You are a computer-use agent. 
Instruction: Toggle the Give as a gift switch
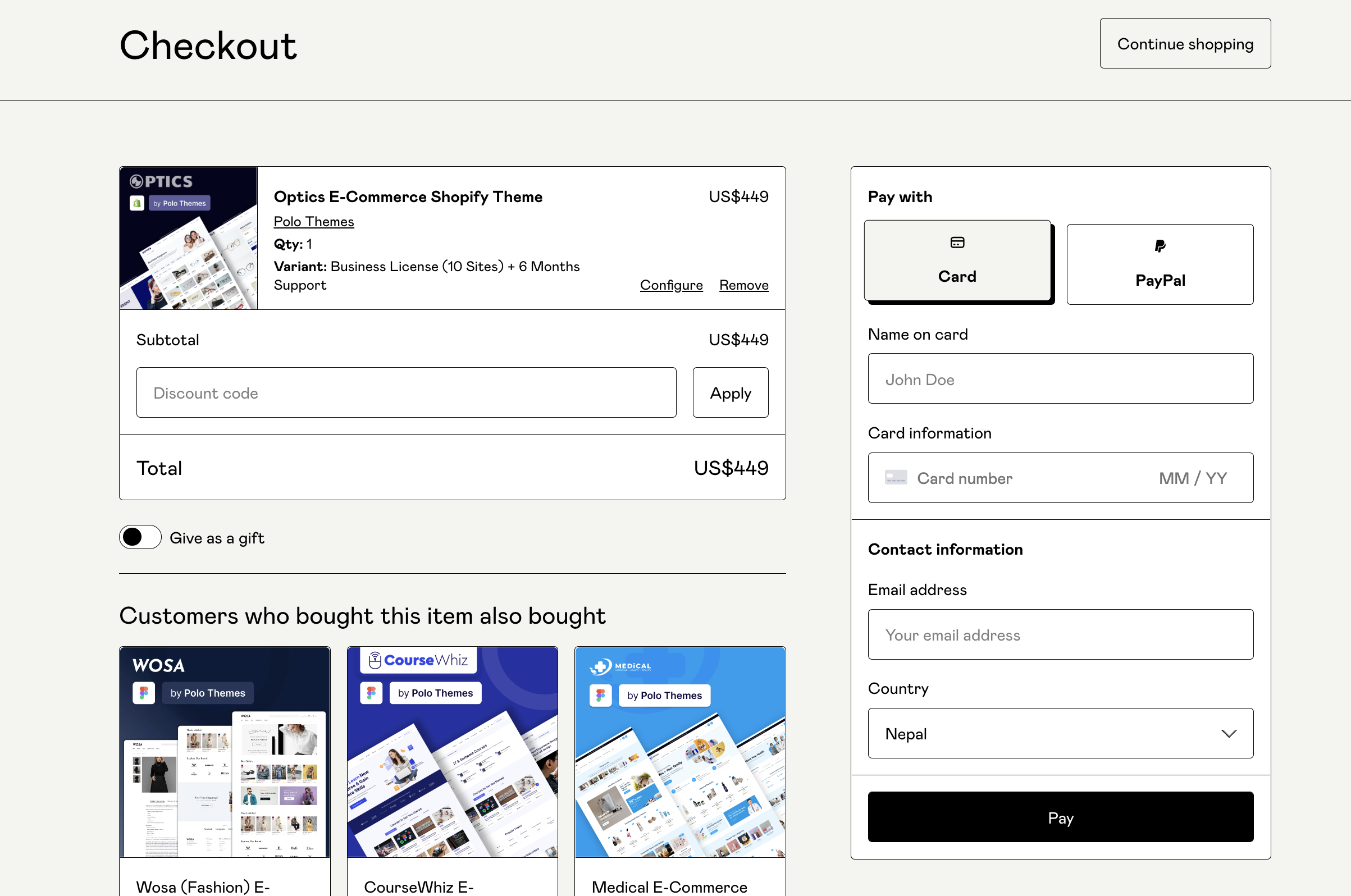(x=140, y=537)
